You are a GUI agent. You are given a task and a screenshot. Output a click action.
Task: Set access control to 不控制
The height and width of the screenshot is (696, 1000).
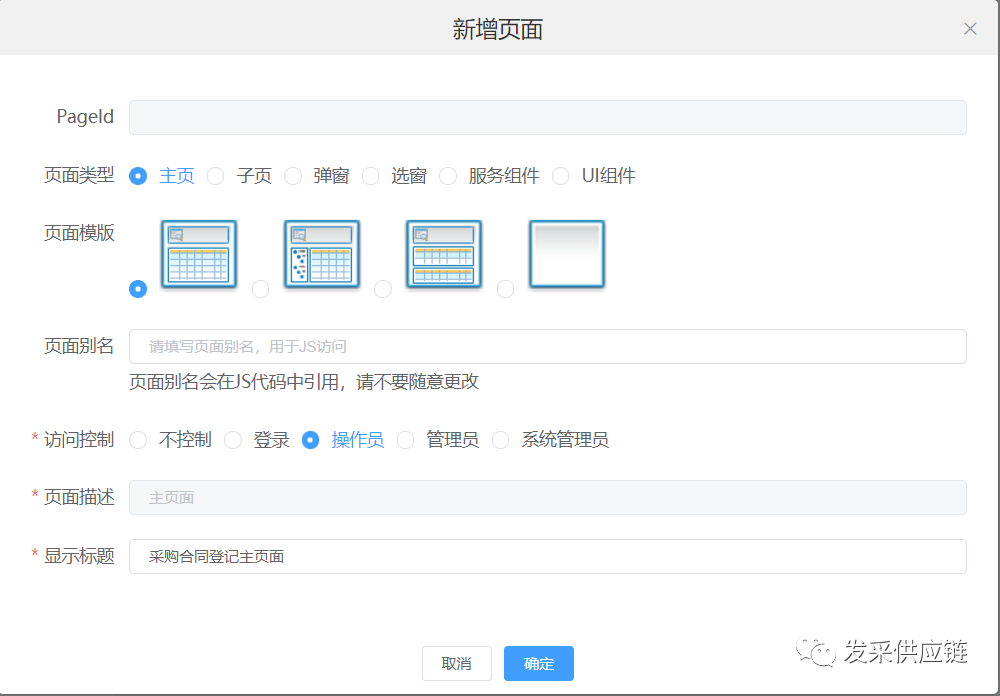point(138,440)
